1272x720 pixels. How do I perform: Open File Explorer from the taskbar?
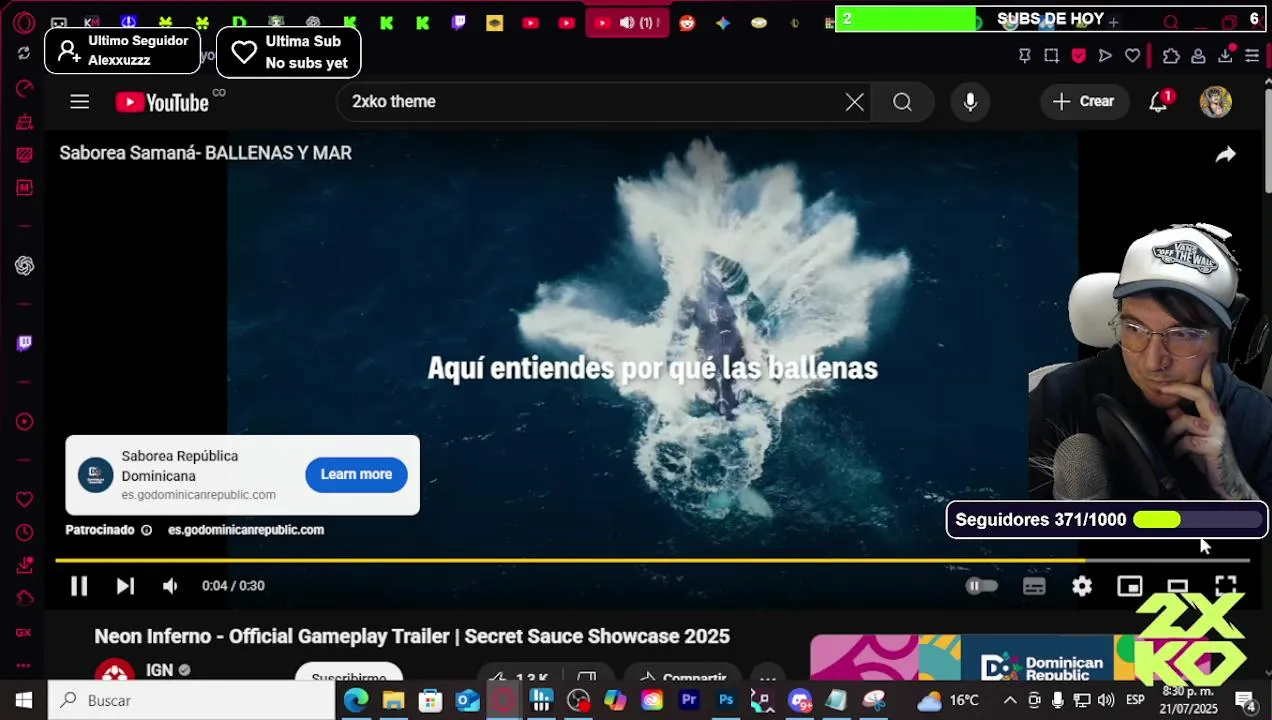(393, 701)
